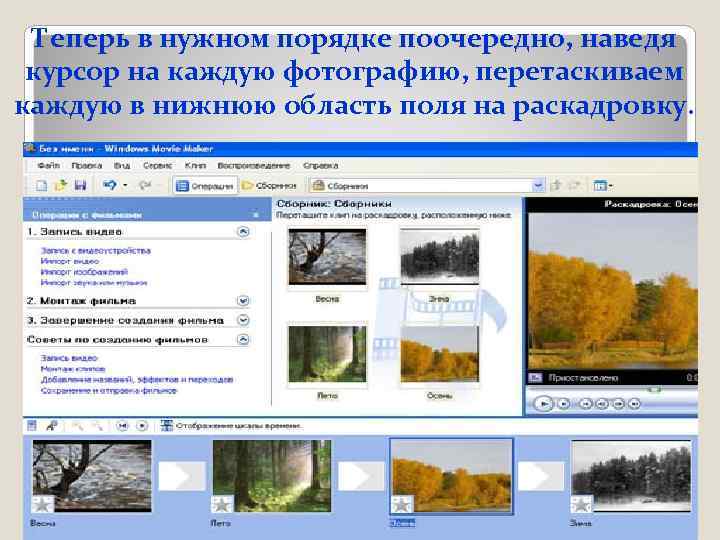Open the Правка menu

pos(86,165)
